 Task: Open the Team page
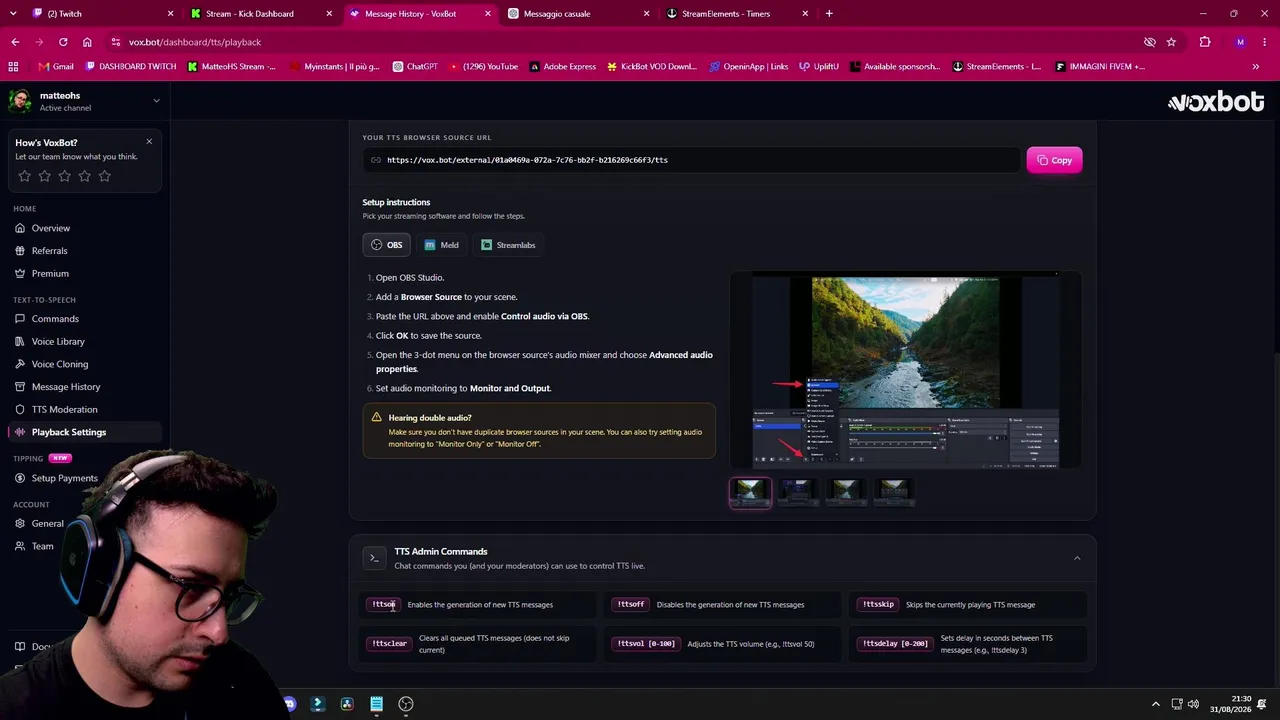[x=42, y=546]
